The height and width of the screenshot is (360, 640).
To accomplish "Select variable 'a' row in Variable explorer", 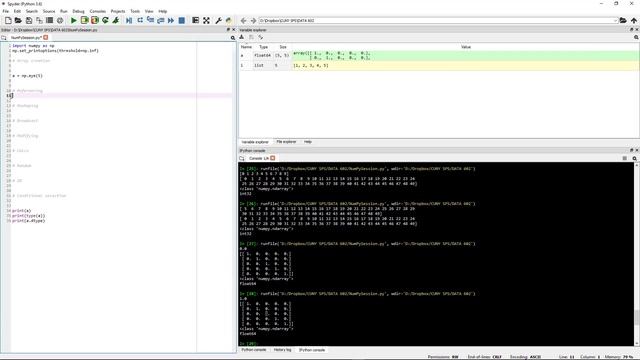I will click(x=439, y=56).
